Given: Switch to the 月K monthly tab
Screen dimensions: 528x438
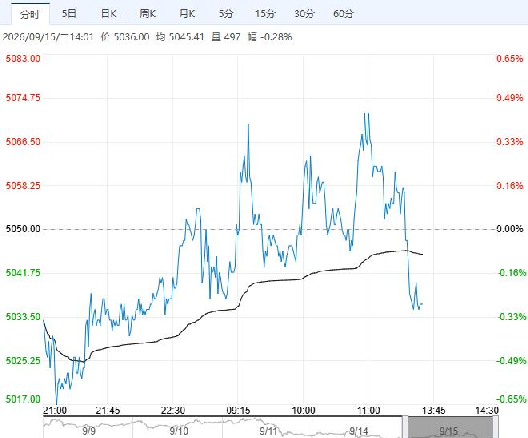Looking at the screenshot, I should 187,14.
